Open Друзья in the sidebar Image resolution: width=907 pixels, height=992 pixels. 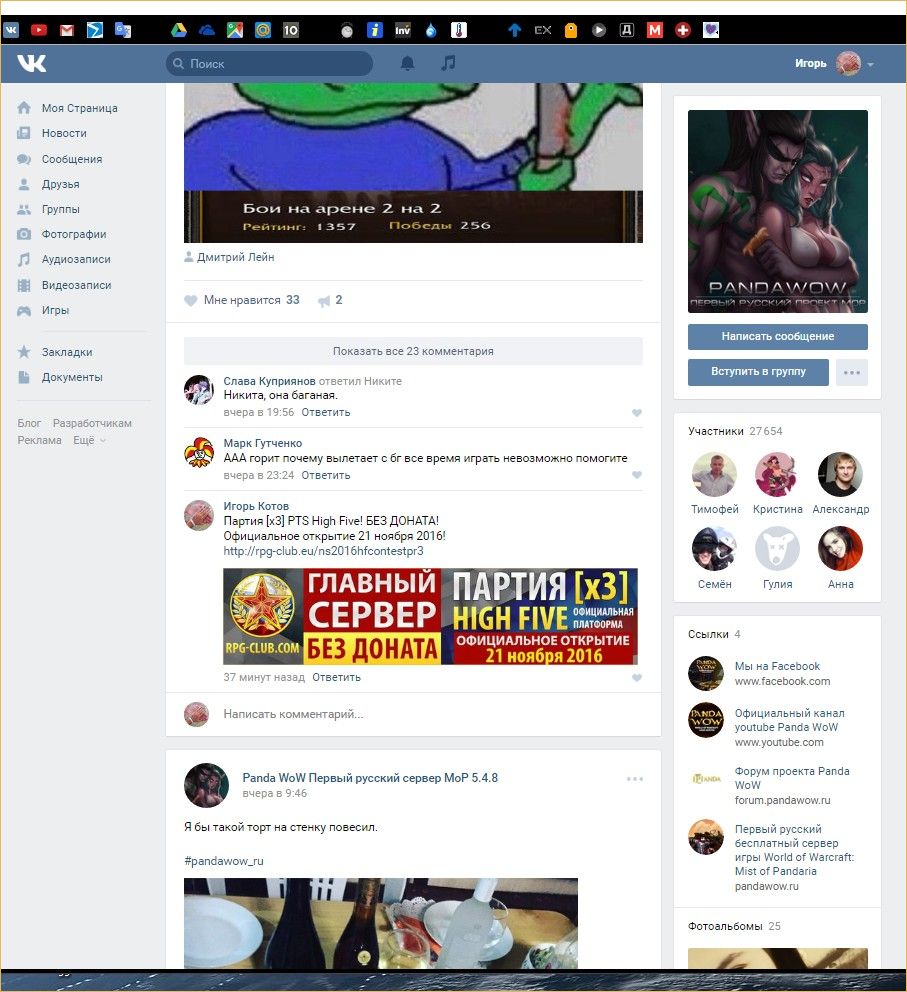(61, 184)
